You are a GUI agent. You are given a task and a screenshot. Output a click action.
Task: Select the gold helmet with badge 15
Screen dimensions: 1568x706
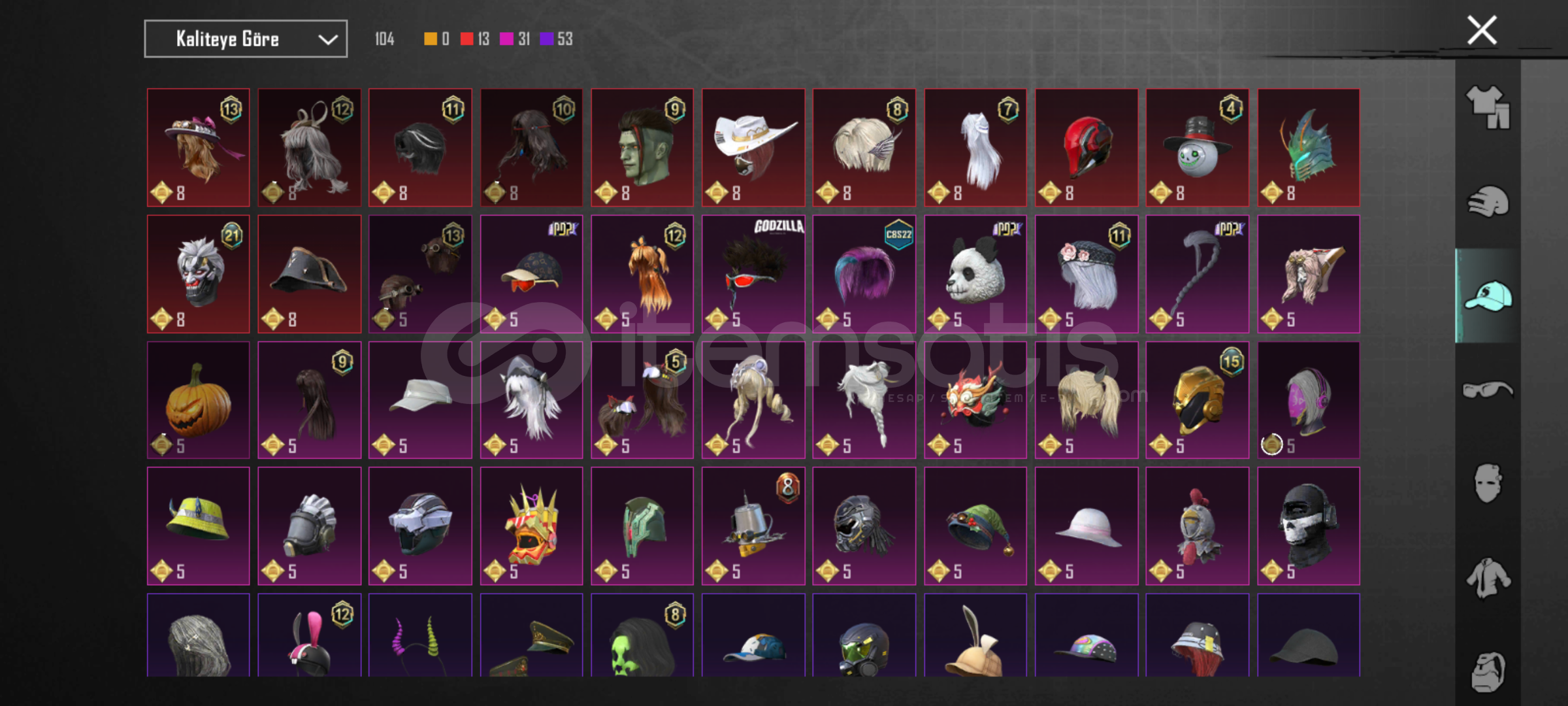pyautogui.click(x=1198, y=400)
